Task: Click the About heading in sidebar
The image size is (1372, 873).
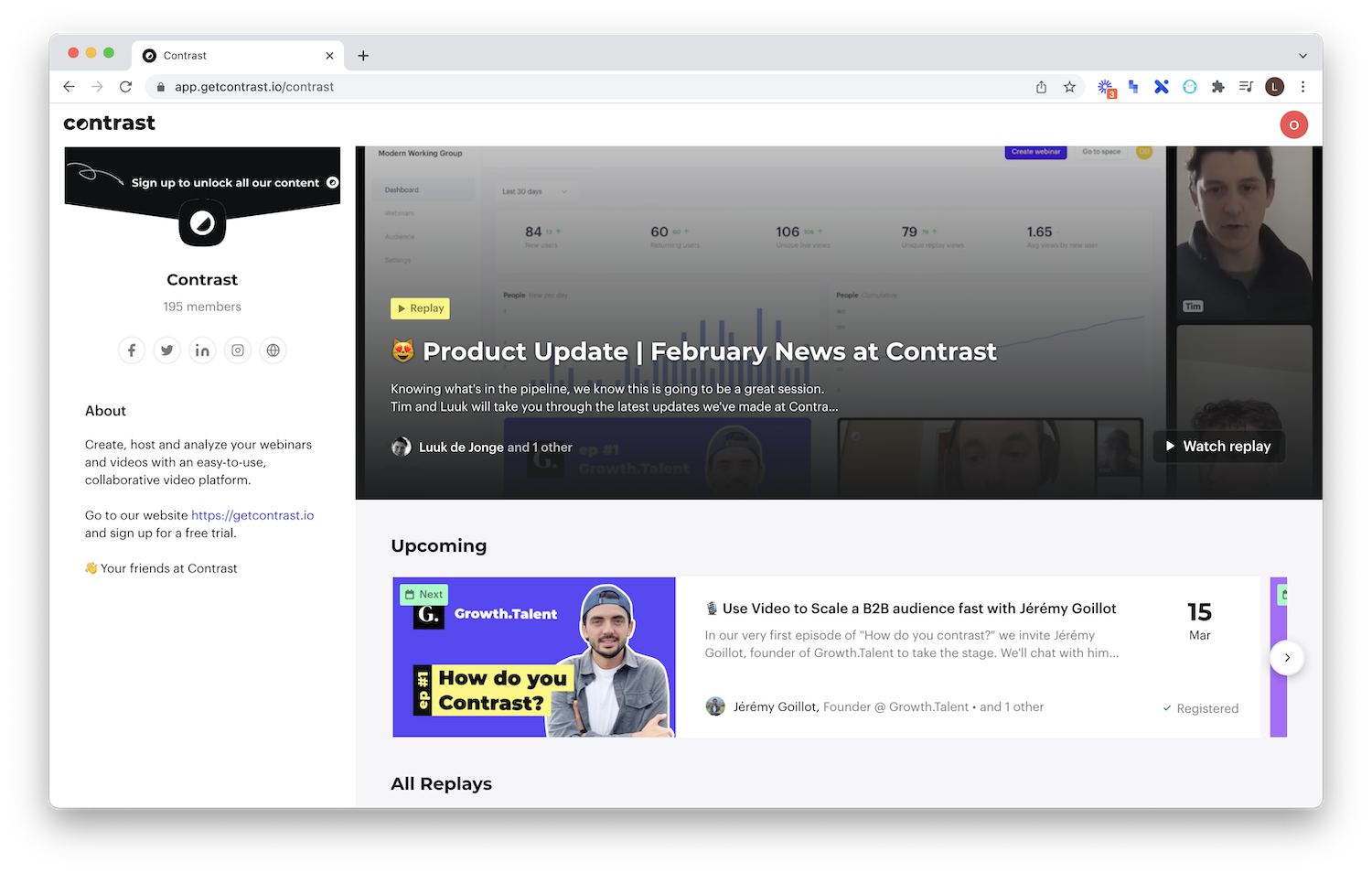Action: 105,411
